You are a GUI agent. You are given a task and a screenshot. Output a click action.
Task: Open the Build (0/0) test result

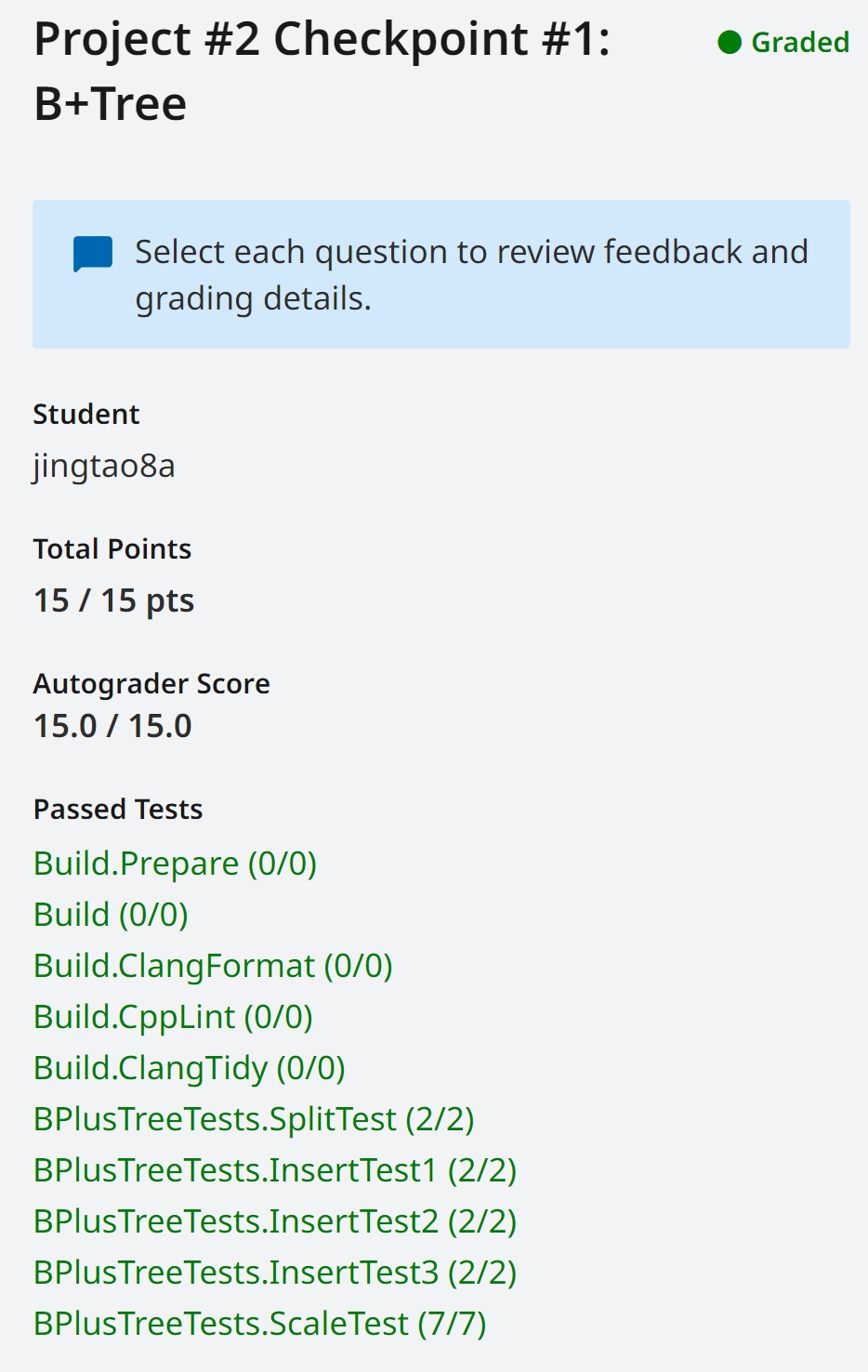pyautogui.click(x=111, y=915)
